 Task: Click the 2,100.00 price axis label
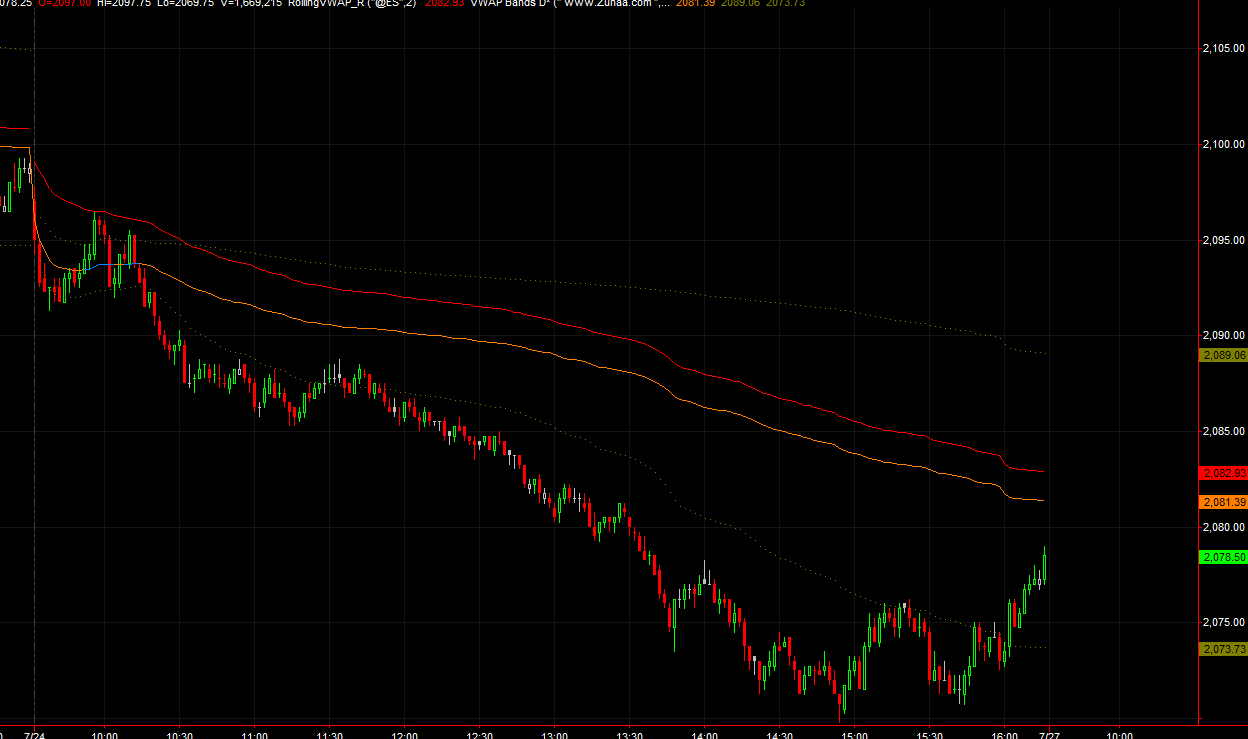[1223, 145]
